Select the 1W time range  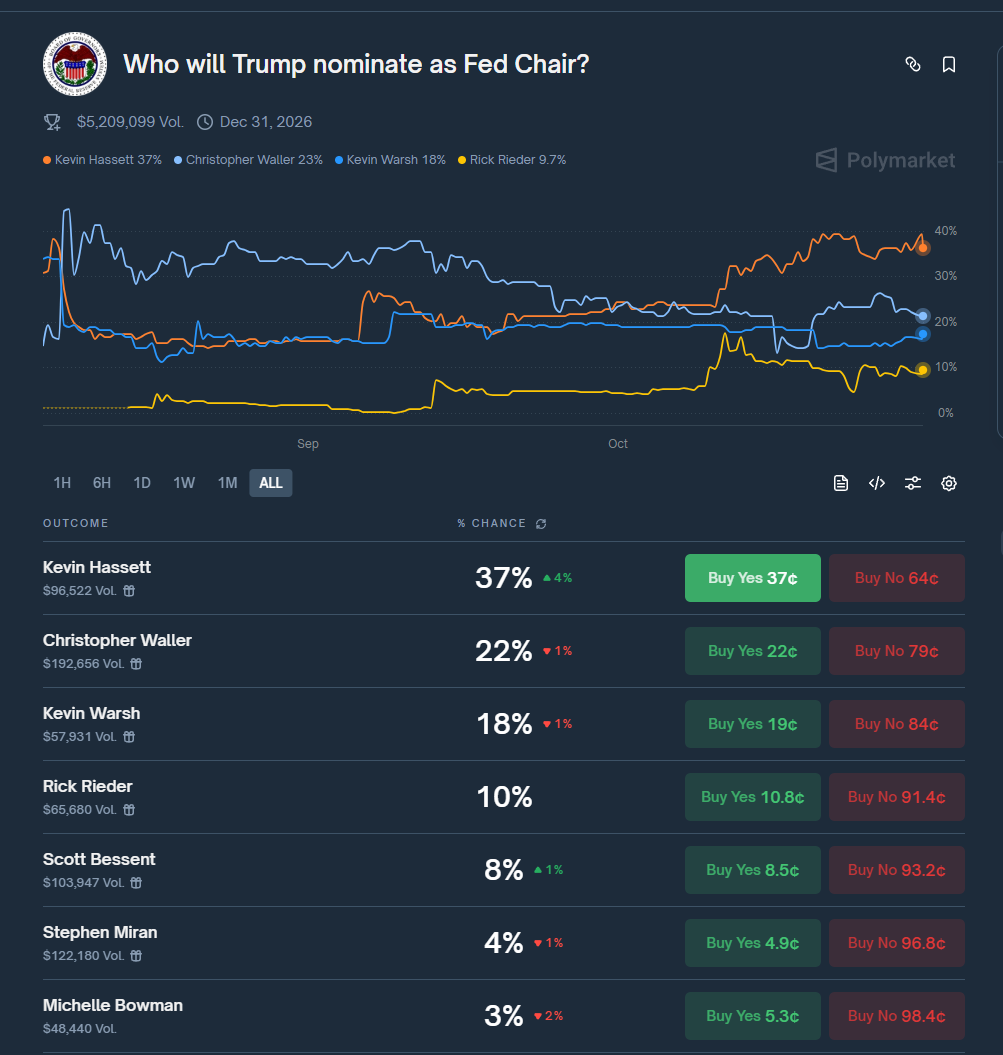point(184,483)
